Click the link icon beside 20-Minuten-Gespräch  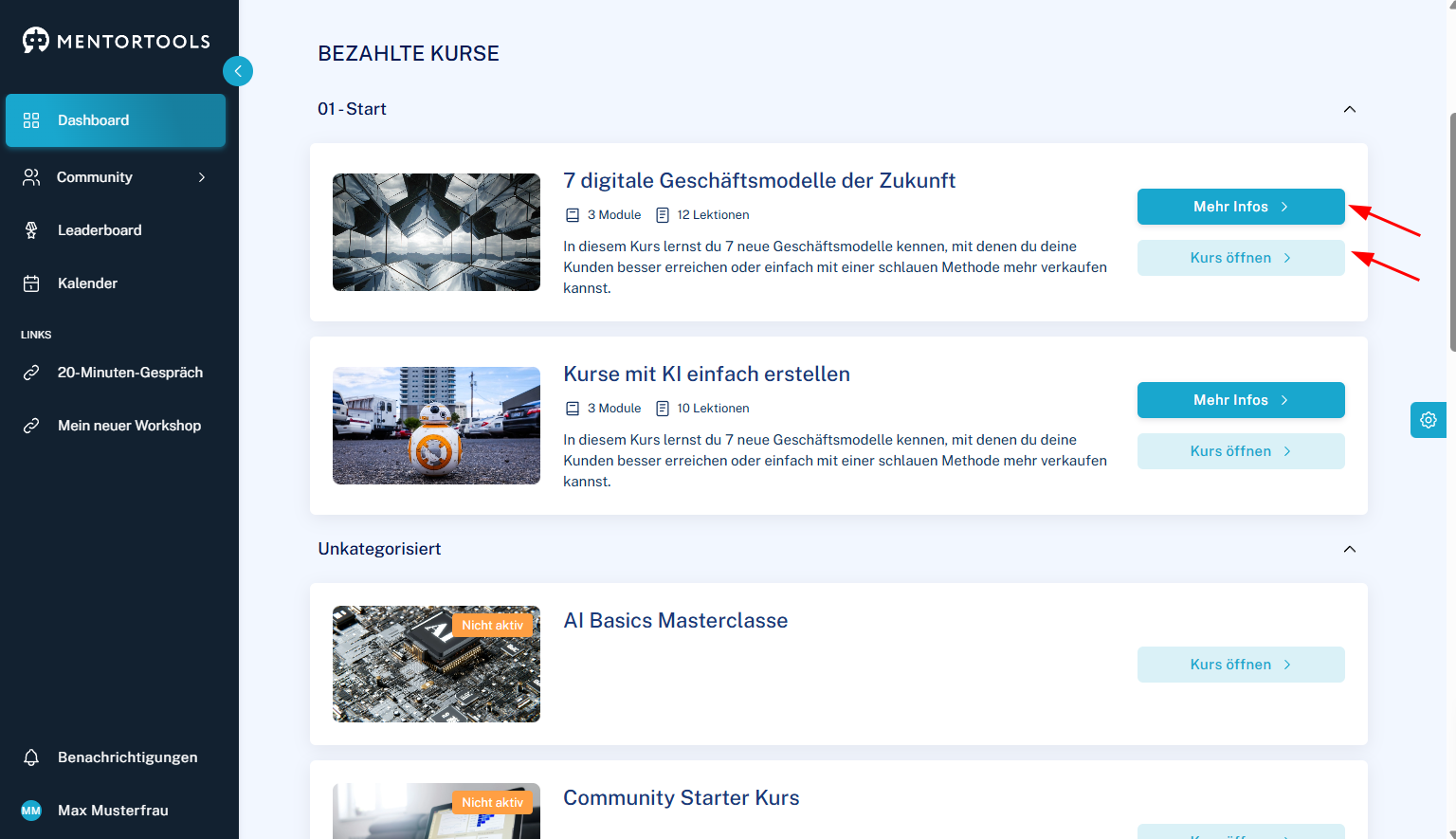[31, 373]
